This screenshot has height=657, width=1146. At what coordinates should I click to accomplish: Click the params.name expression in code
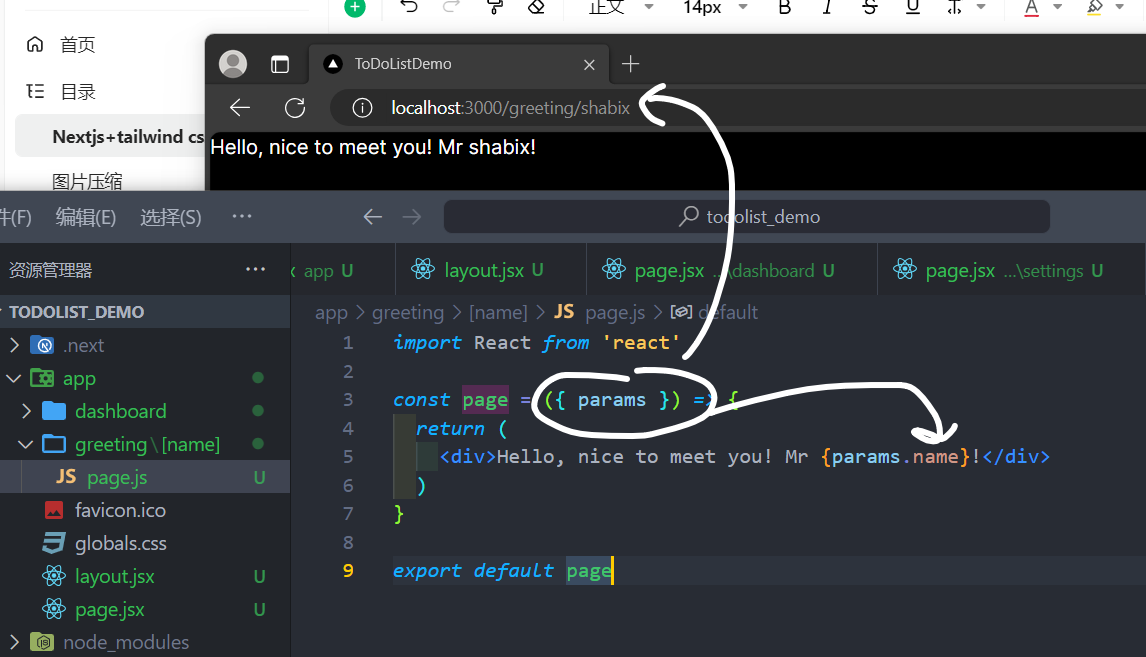point(895,457)
